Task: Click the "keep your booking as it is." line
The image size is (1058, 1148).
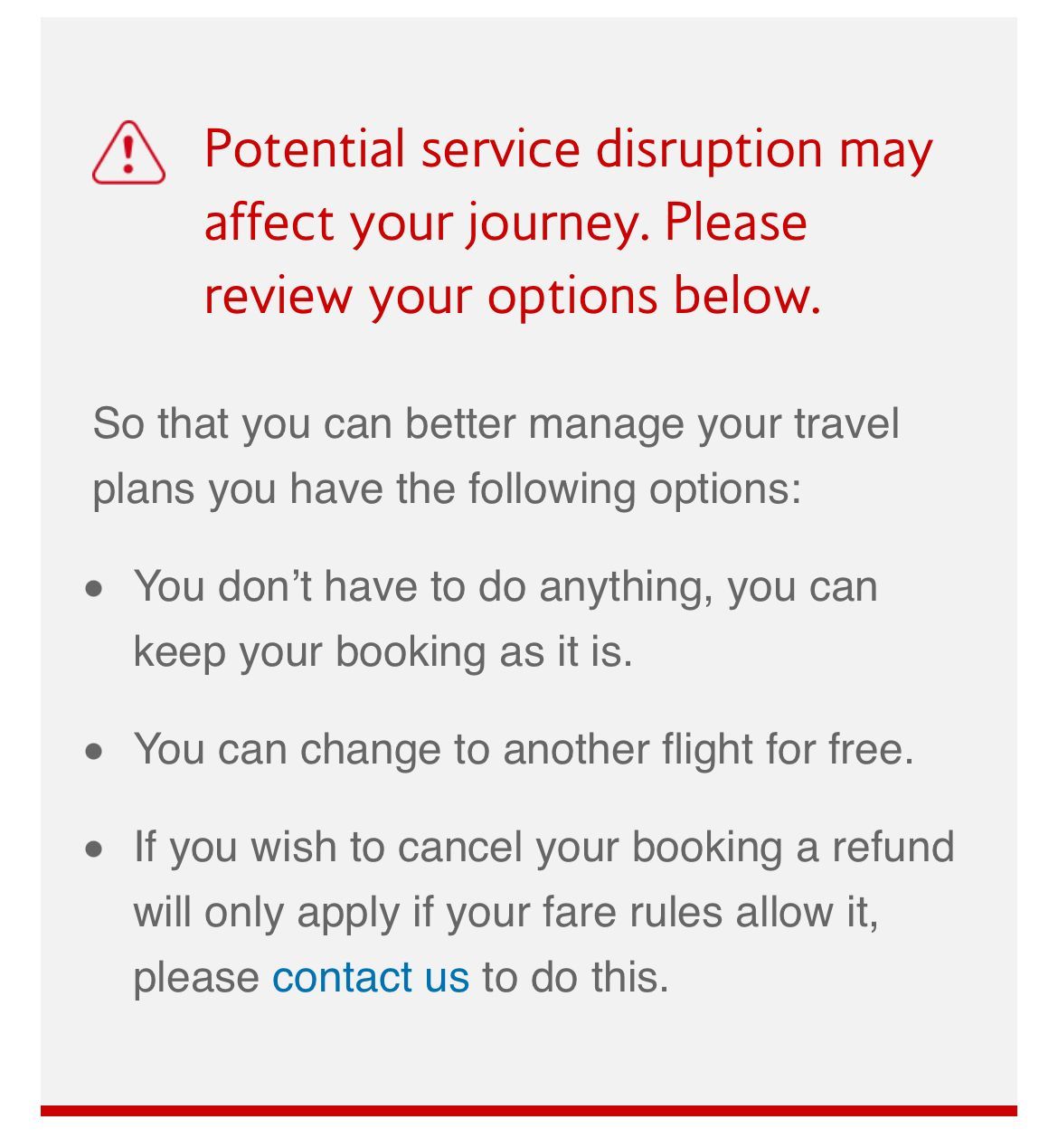Action: (x=383, y=651)
